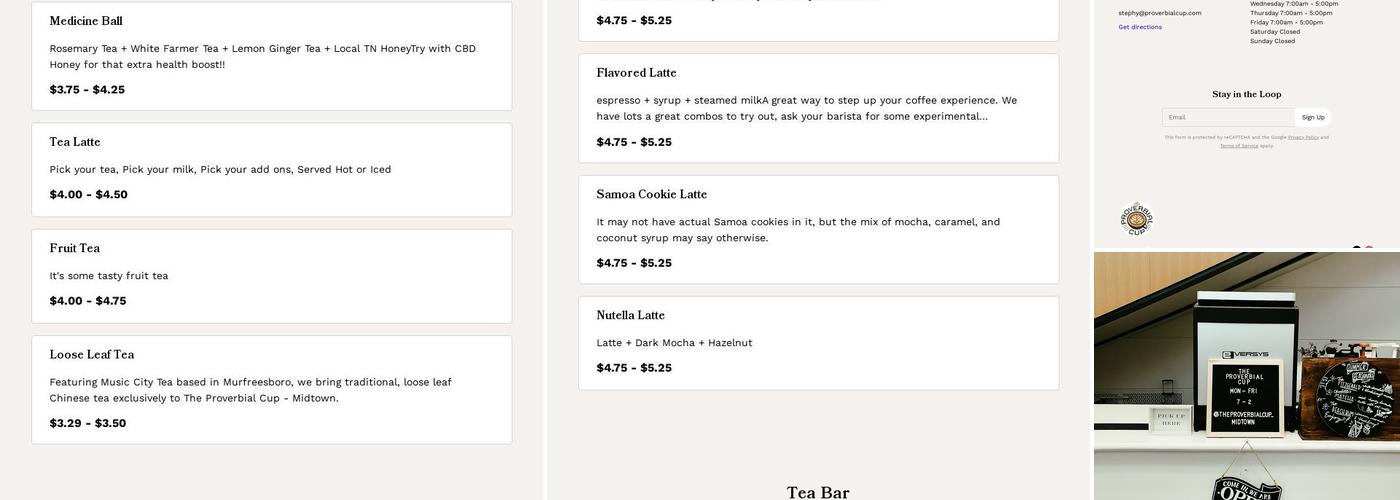Click the Stay in the Loop heading
This screenshot has width=1400, height=500.
coord(1246,94)
